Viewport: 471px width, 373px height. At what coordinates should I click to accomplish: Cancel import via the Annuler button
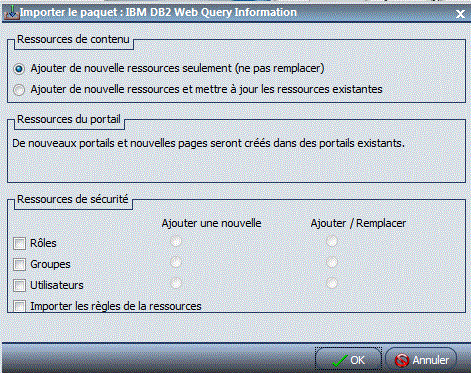coord(421,360)
